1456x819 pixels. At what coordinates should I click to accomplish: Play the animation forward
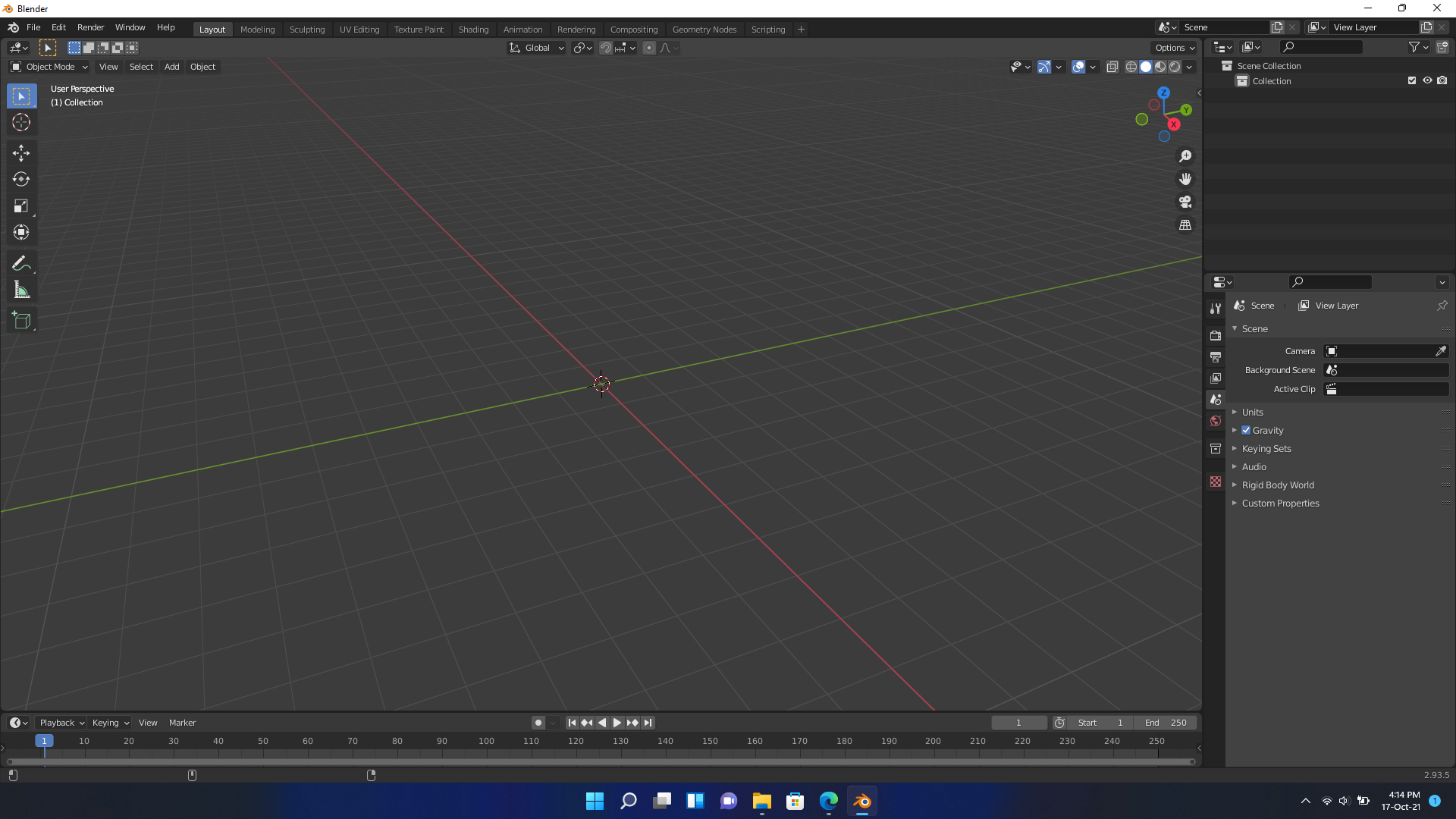coord(617,723)
